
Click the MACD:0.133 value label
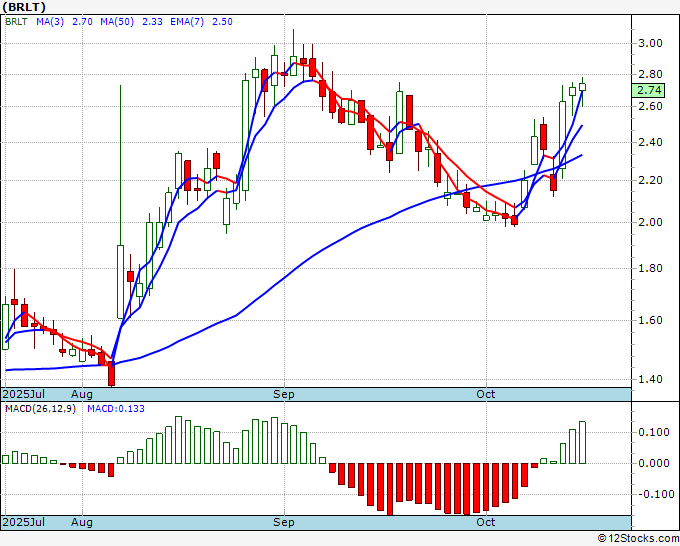(x=116, y=409)
